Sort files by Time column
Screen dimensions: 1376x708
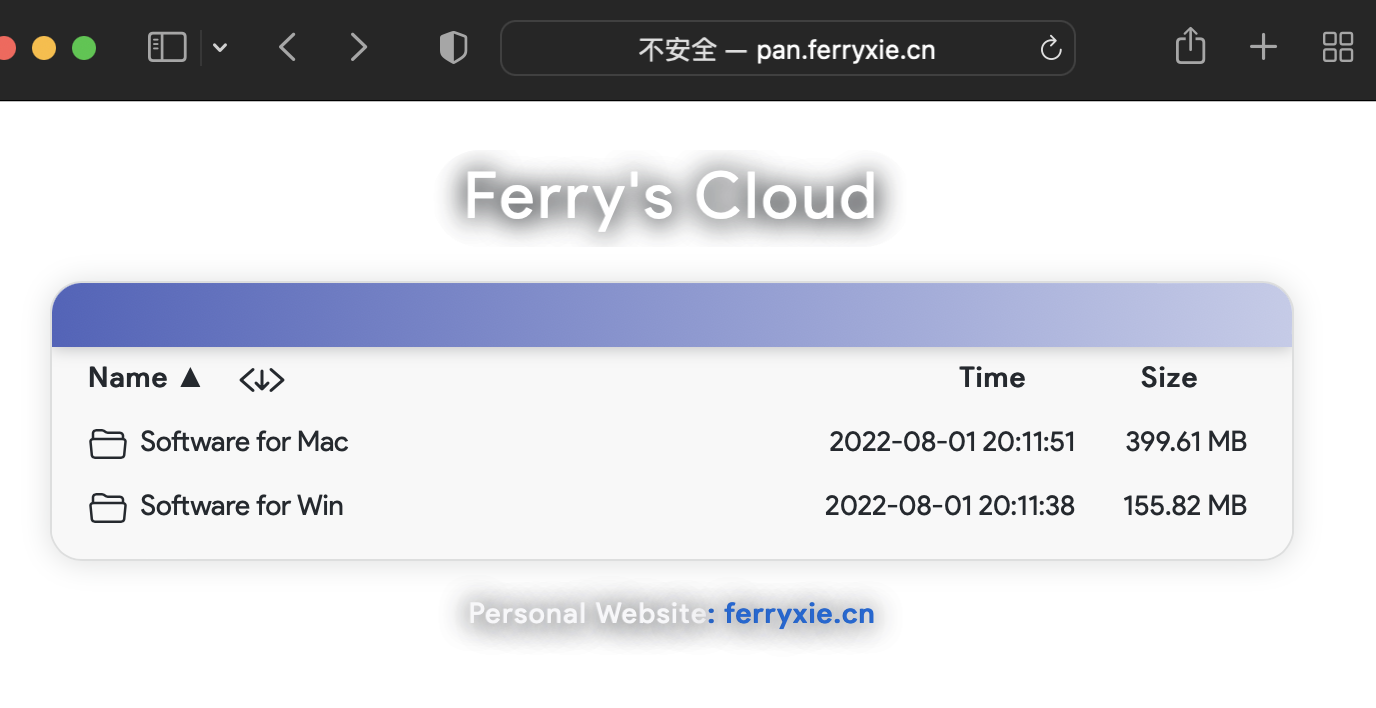click(991, 378)
